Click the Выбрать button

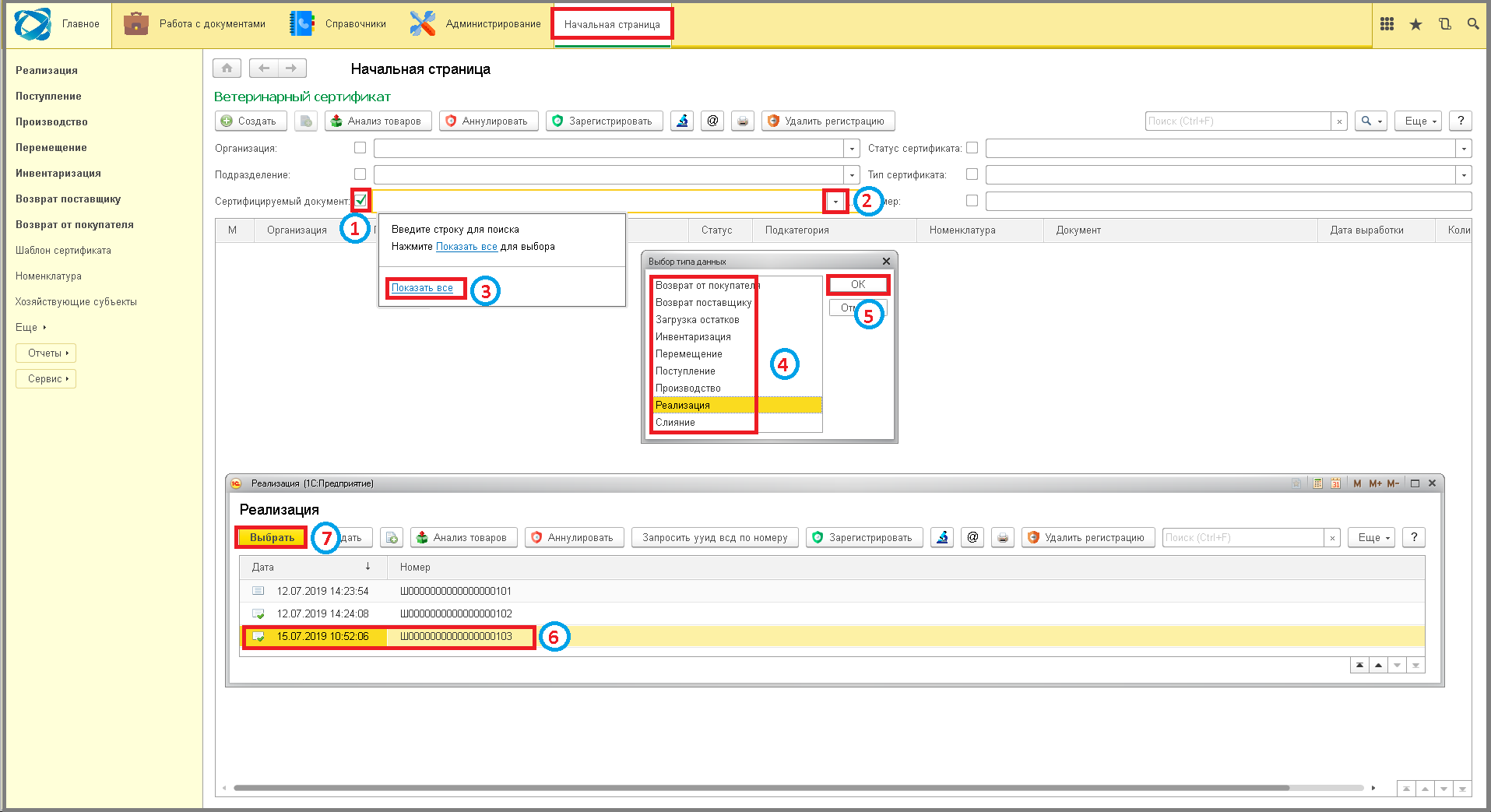click(x=272, y=538)
